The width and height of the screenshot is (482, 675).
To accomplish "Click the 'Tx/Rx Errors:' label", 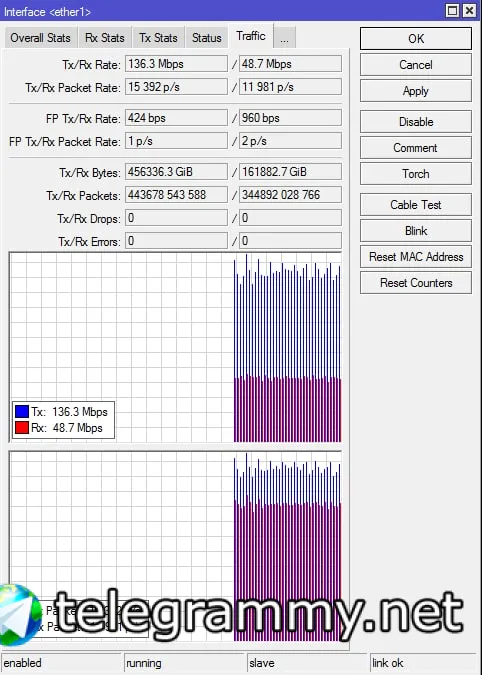I will [89, 242].
